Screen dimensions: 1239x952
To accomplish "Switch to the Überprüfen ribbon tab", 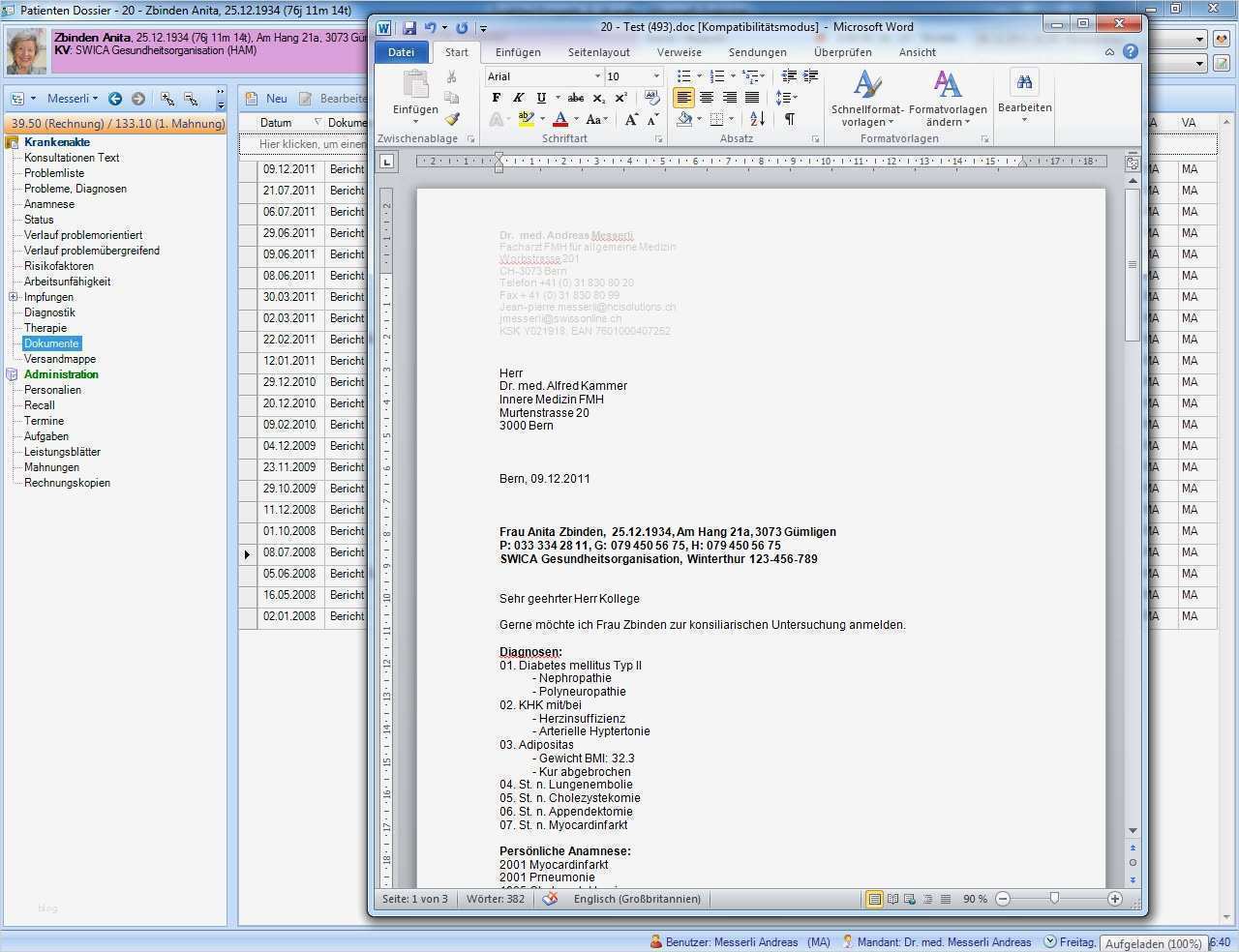I will tap(842, 52).
